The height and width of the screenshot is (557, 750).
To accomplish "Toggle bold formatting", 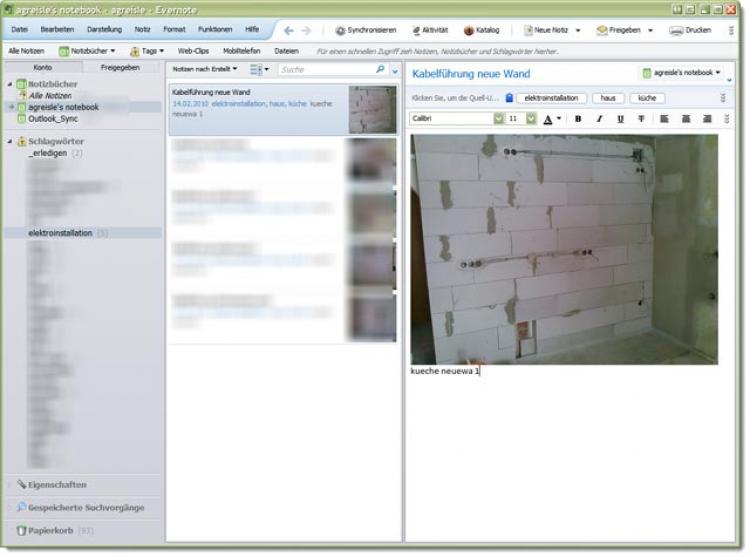I will pyautogui.click(x=577, y=118).
